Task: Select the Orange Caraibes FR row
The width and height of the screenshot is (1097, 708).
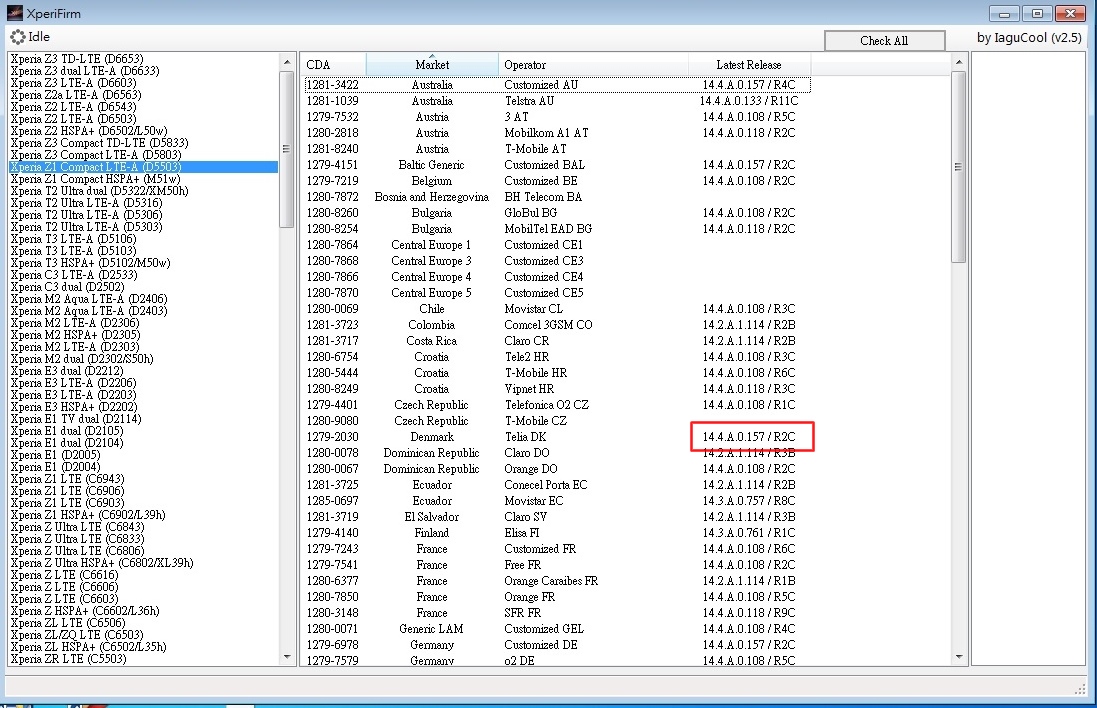Action: [x=557, y=581]
